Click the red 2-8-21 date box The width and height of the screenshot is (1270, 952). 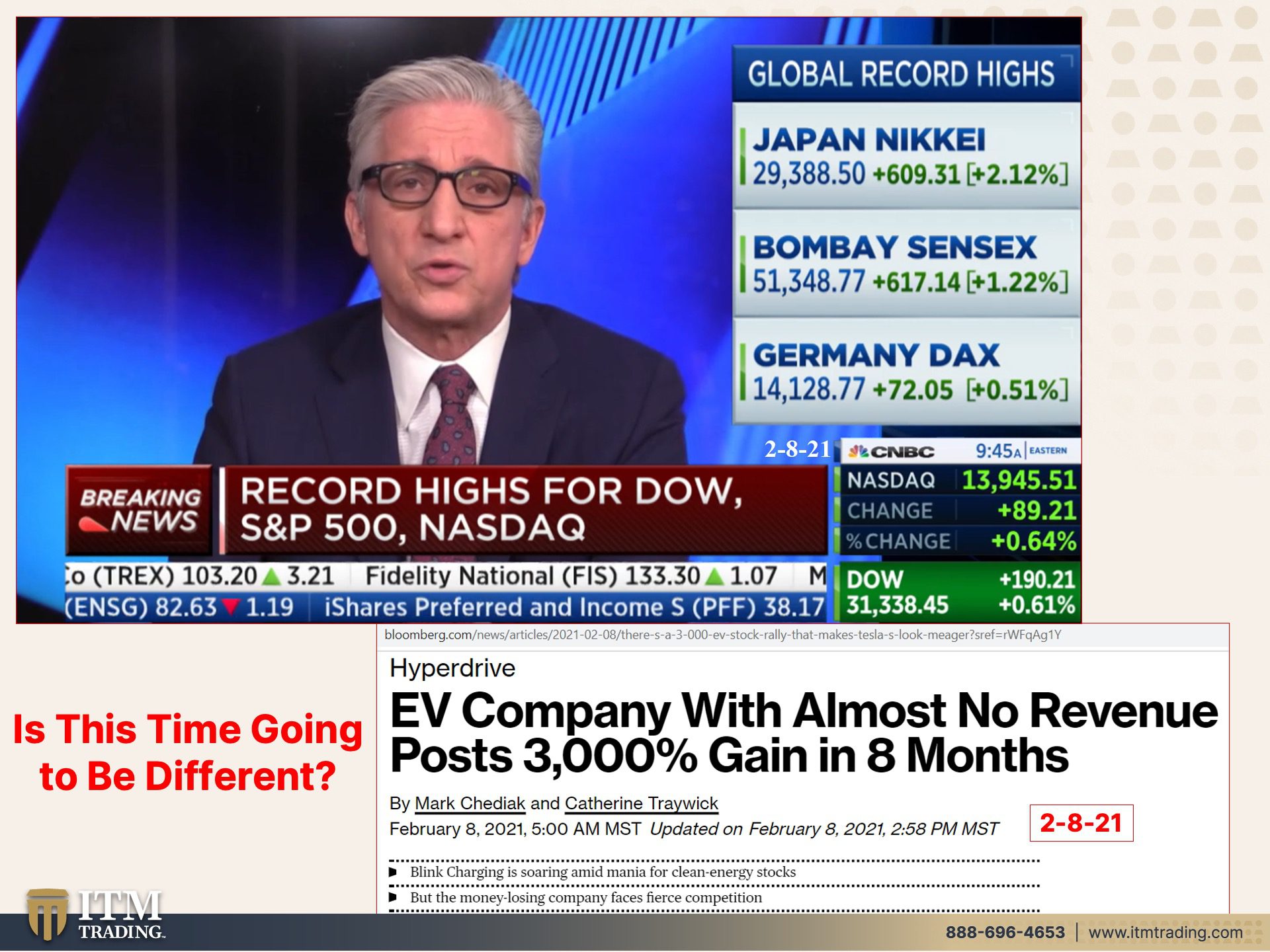(1081, 823)
